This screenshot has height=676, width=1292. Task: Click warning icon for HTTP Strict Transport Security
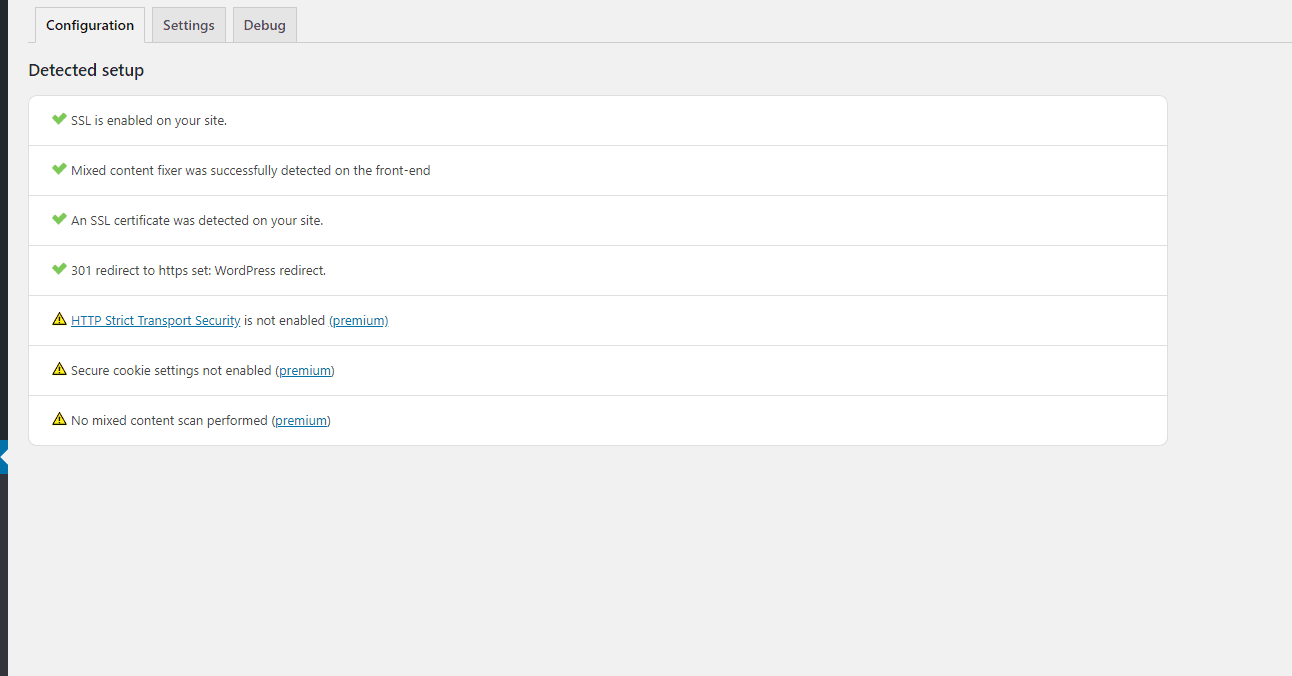[59, 320]
